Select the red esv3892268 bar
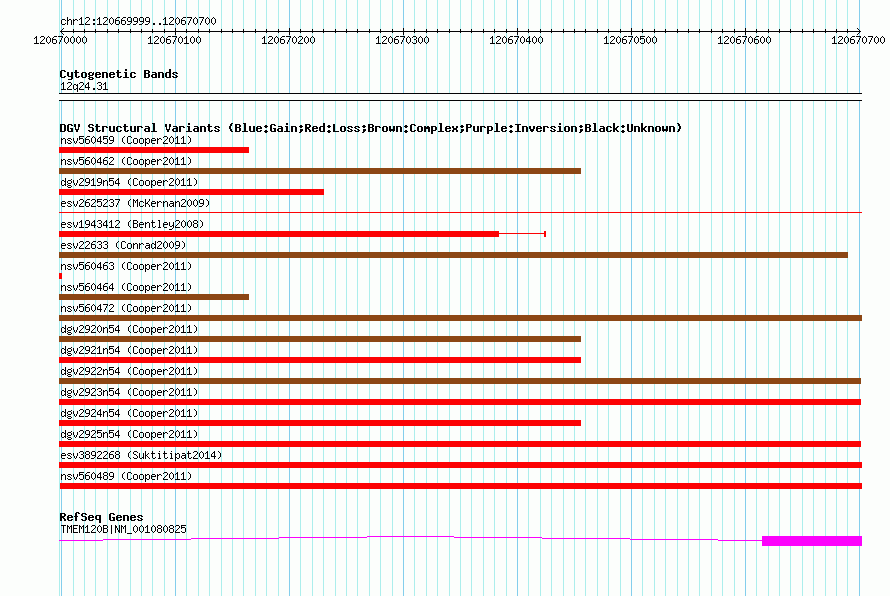This screenshot has height=596, width=890. click(460, 465)
